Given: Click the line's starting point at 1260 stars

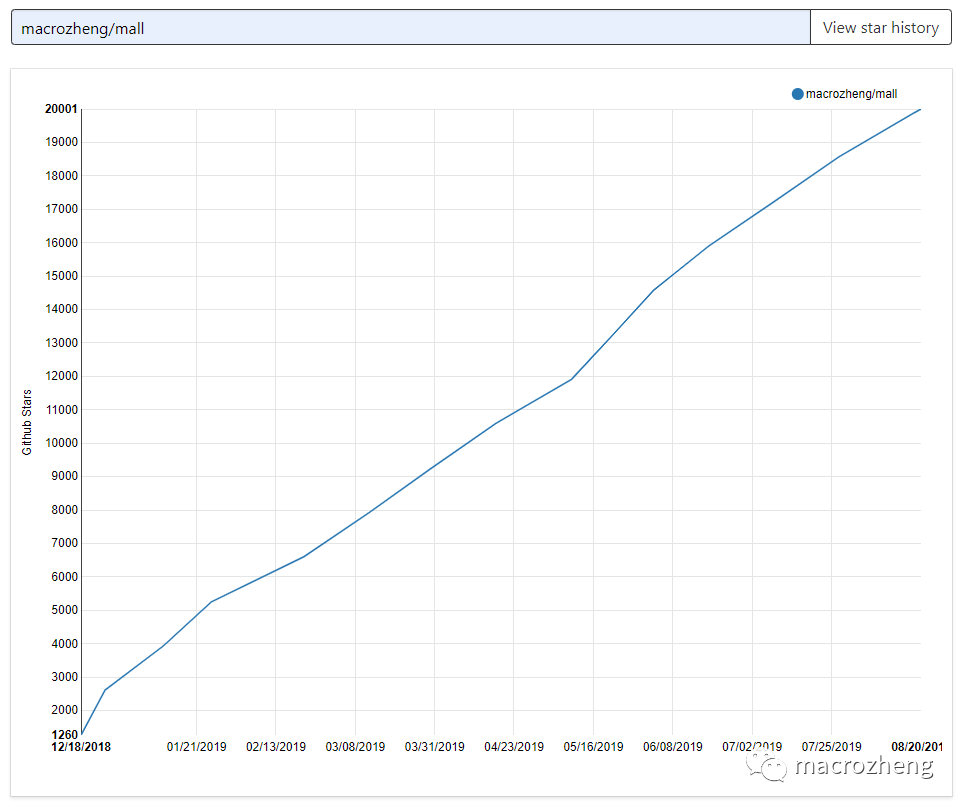Looking at the screenshot, I should click(82, 734).
